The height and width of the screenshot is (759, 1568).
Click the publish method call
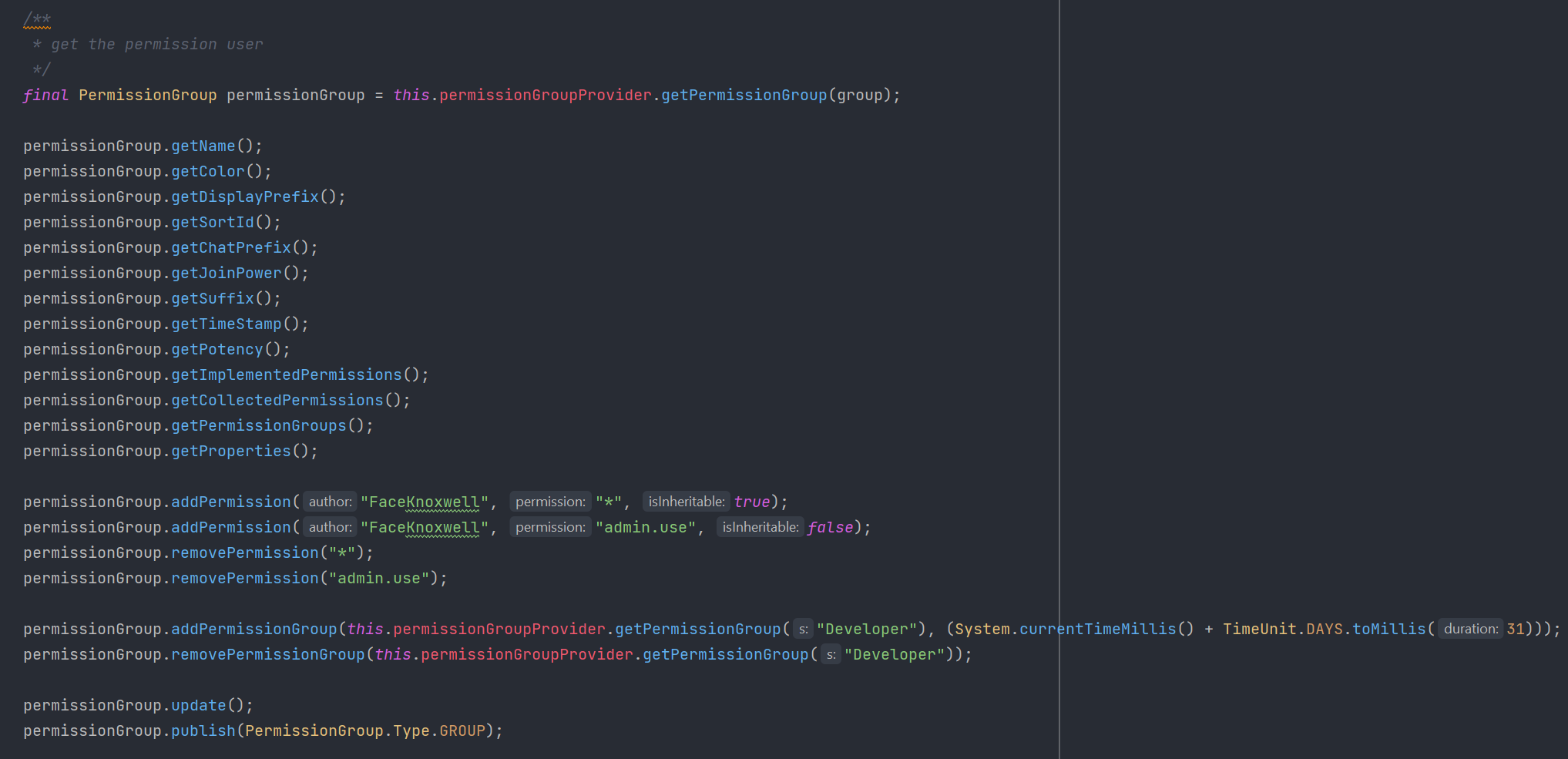(203, 730)
